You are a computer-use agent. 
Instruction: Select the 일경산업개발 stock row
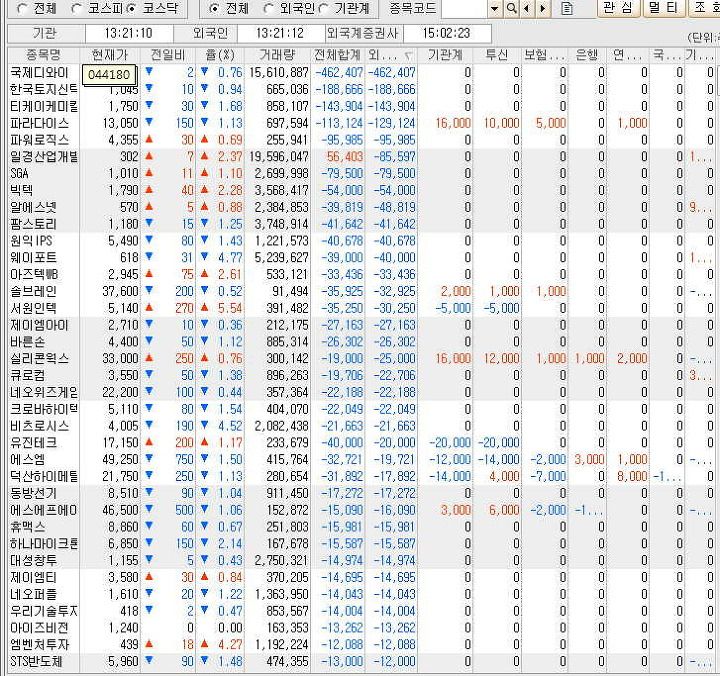(360, 157)
